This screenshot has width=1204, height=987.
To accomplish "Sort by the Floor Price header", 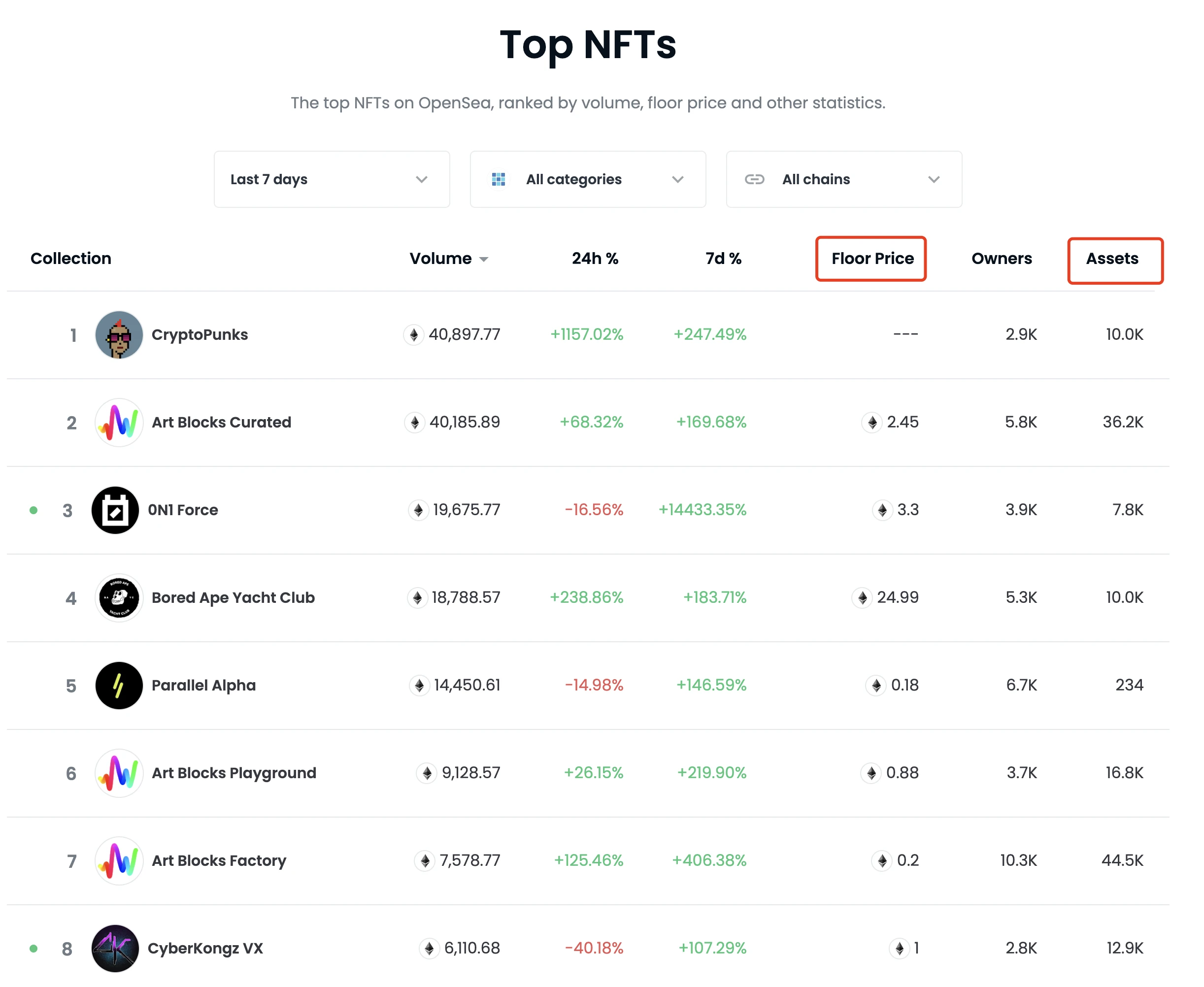I will (x=871, y=259).
